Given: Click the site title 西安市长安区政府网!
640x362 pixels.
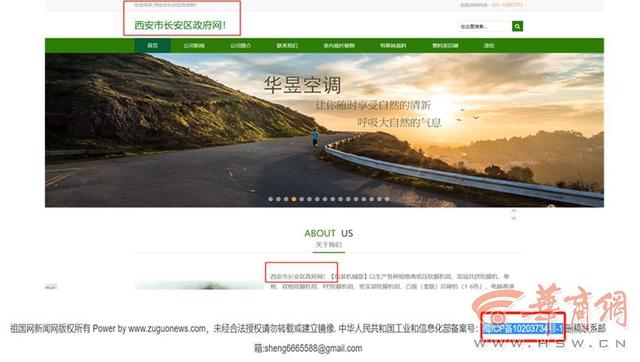Looking at the screenshot, I should tap(180, 25).
